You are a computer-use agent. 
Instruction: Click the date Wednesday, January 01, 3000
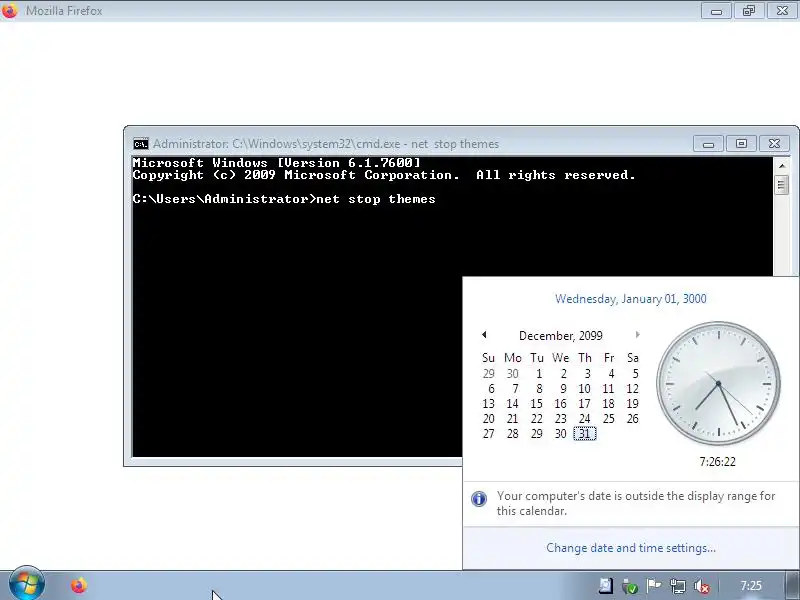(x=631, y=299)
